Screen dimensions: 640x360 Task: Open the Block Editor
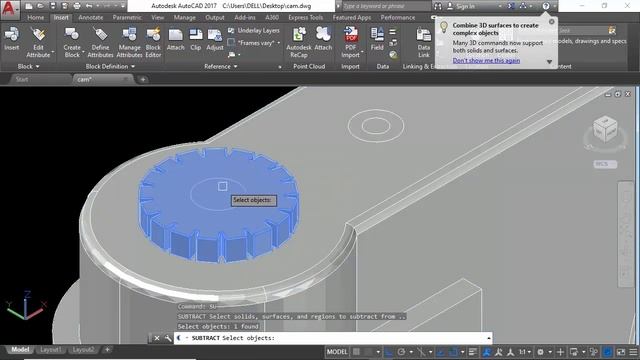(153, 42)
